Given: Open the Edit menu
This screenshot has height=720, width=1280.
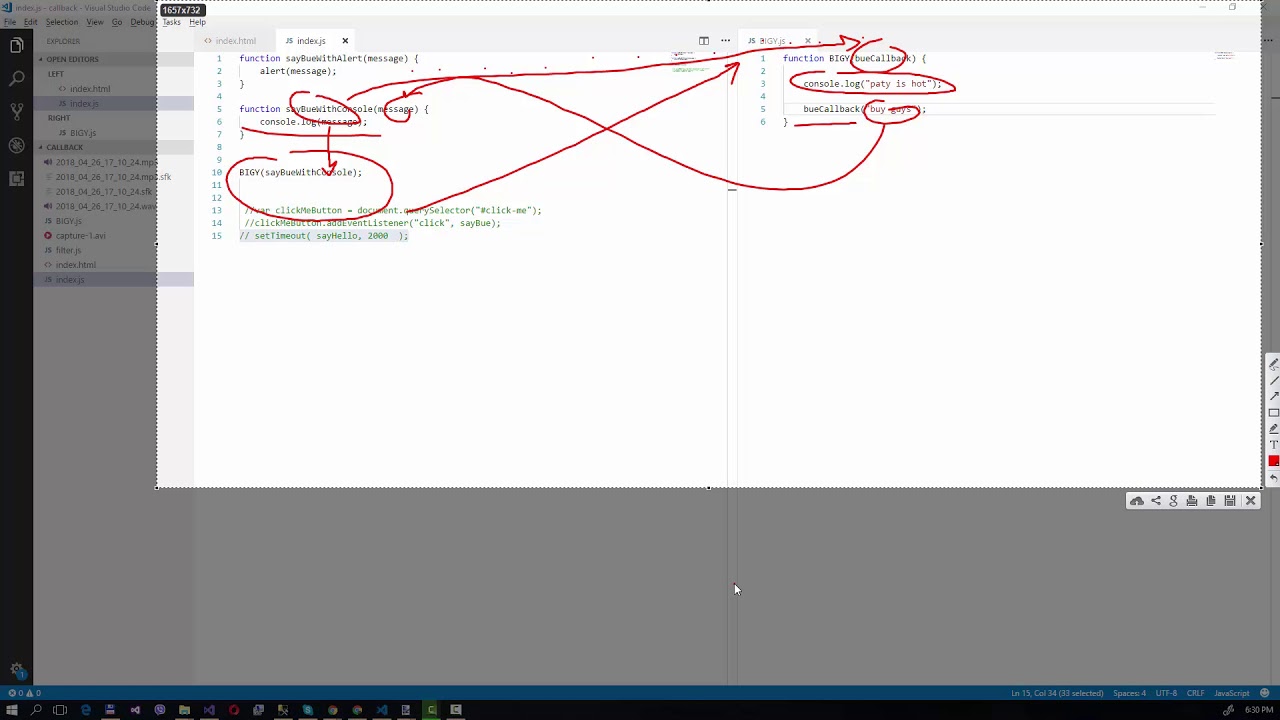Looking at the screenshot, I should pyautogui.click(x=31, y=22).
